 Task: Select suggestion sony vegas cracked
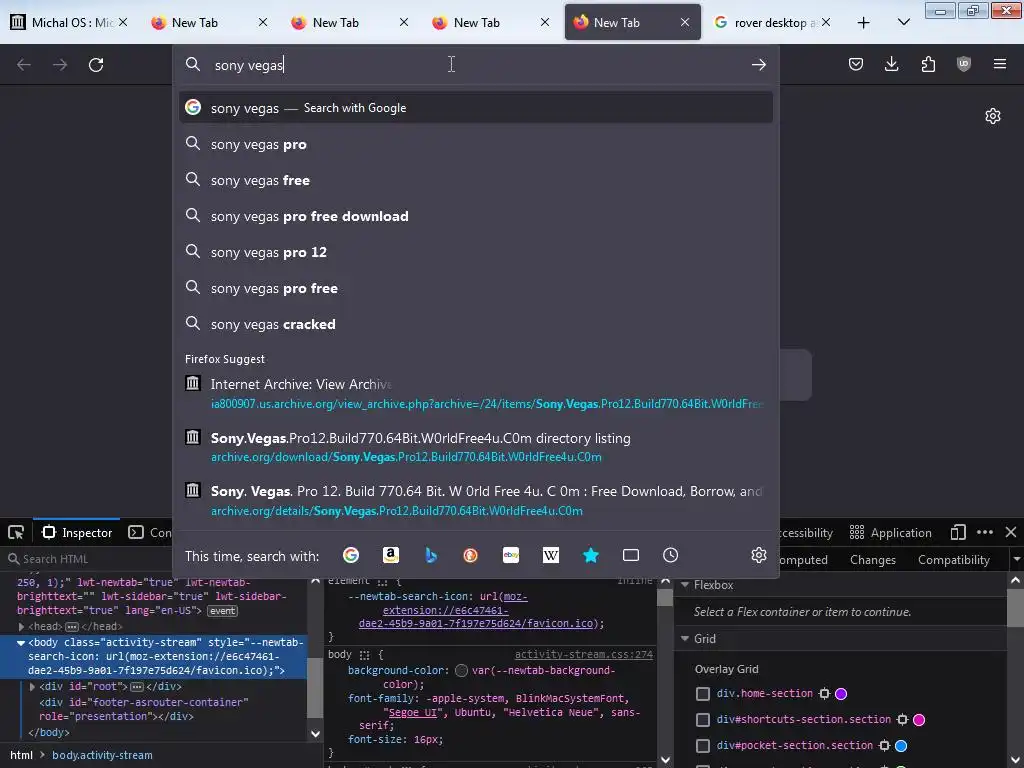(475, 324)
